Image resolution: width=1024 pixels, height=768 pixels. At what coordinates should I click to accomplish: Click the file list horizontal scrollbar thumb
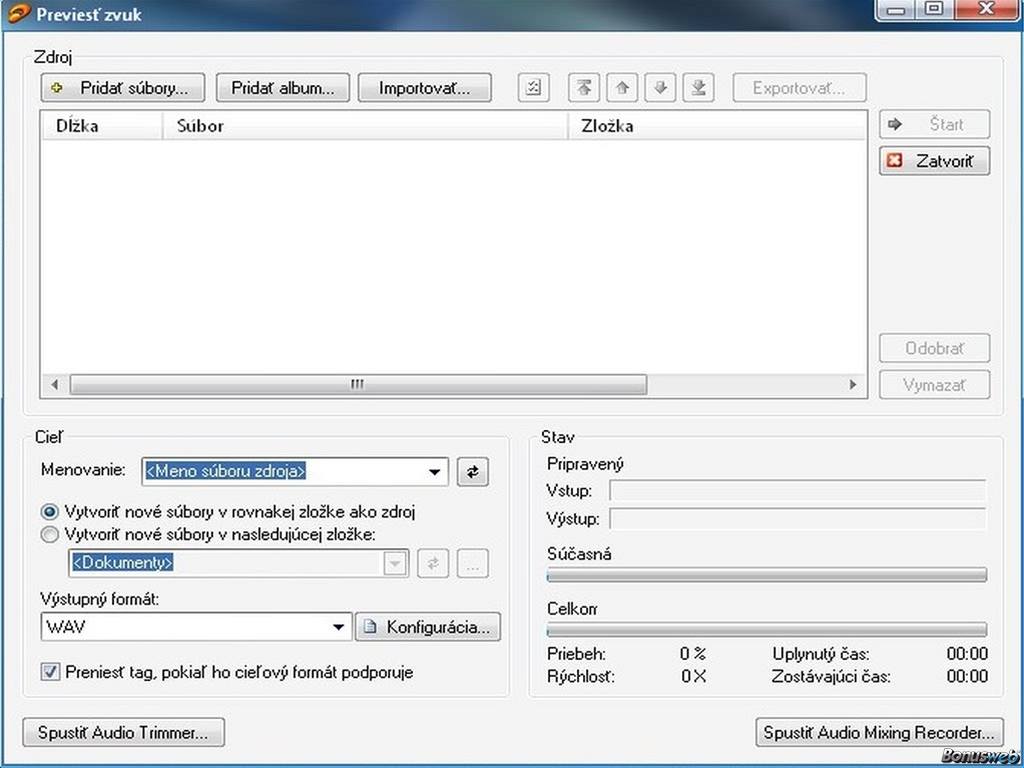358,385
